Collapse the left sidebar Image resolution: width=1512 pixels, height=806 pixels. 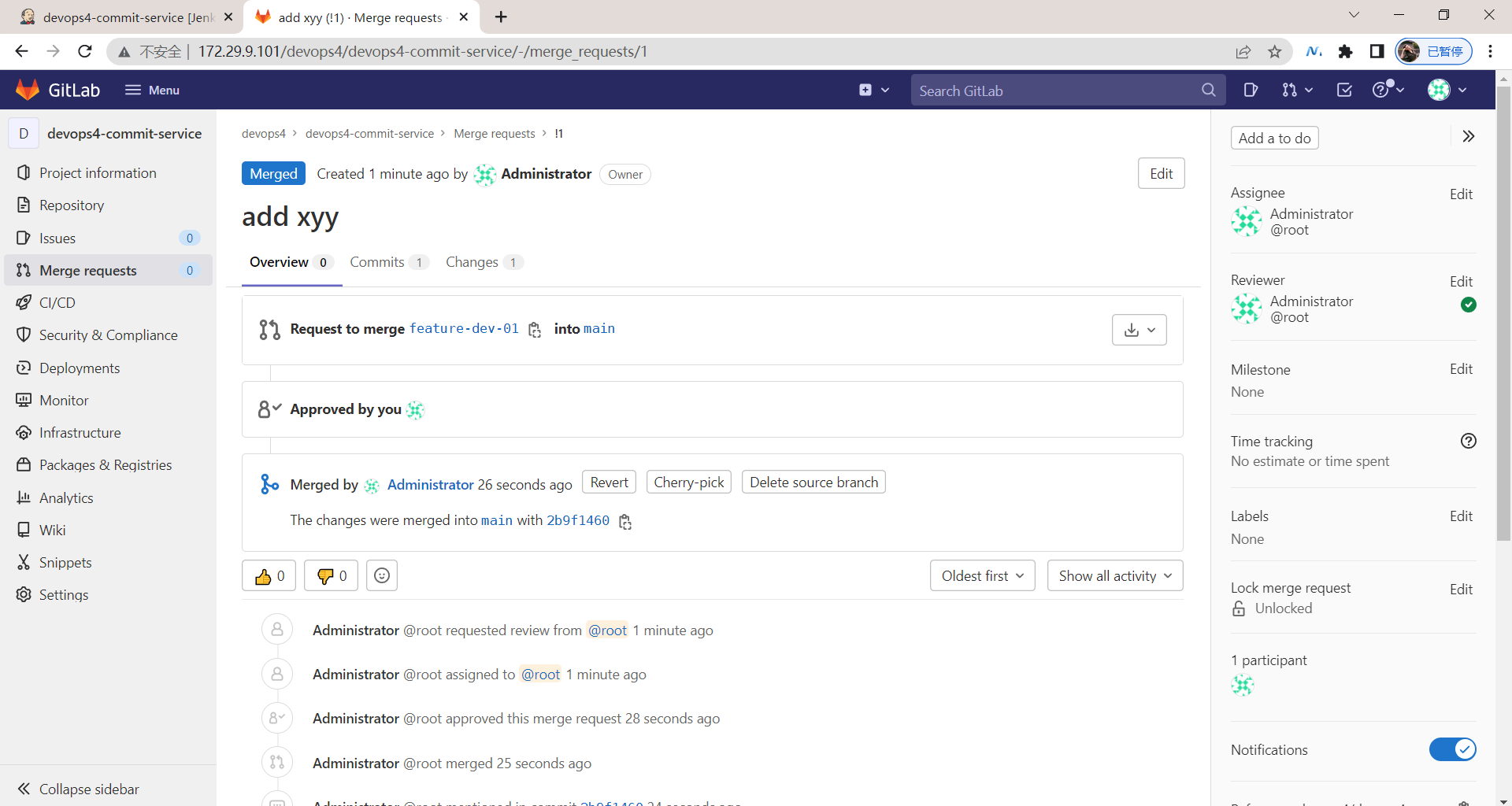78,789
